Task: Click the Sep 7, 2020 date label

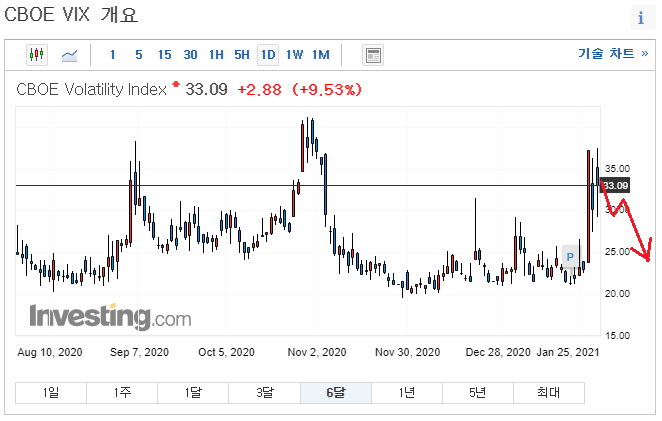Action: [139, 352]
